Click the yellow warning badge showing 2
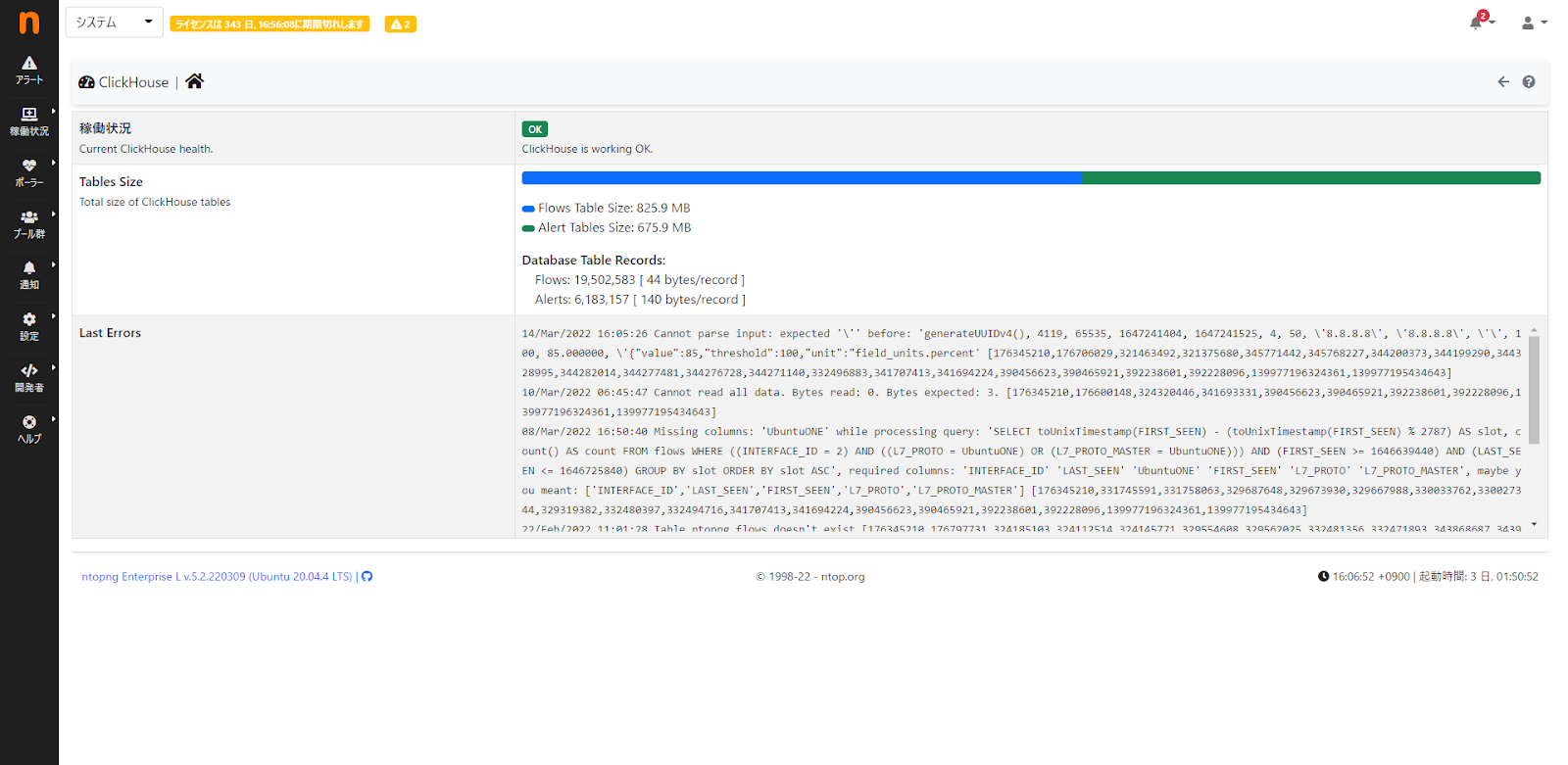 (x=401, y=24)
